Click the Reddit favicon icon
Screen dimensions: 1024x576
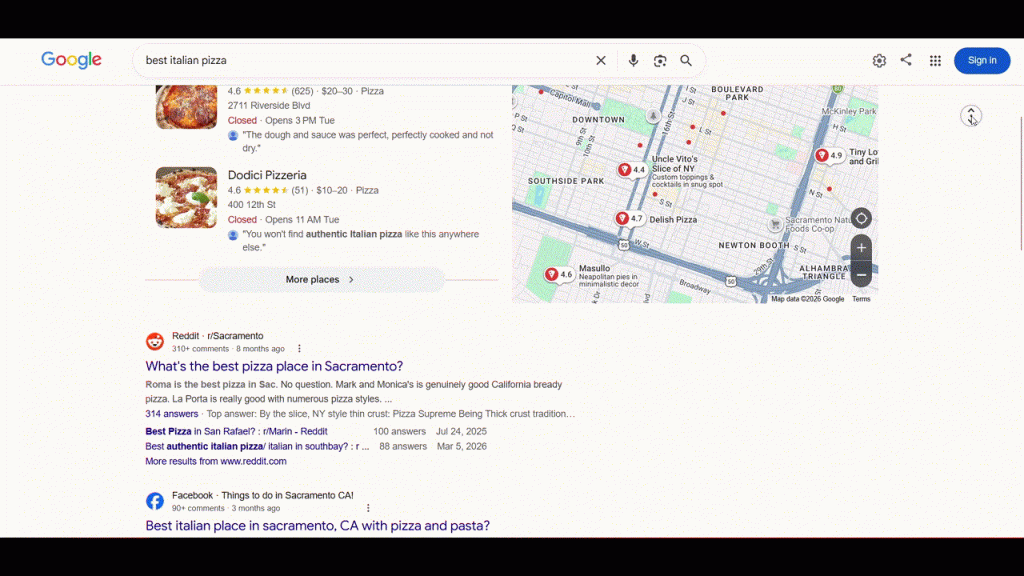[x=155, y=342]
